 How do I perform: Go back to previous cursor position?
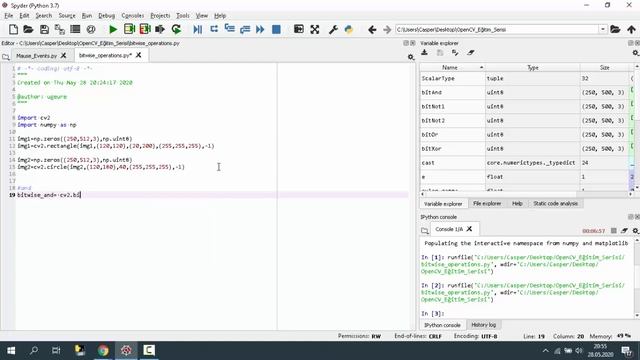coord(372,29)
